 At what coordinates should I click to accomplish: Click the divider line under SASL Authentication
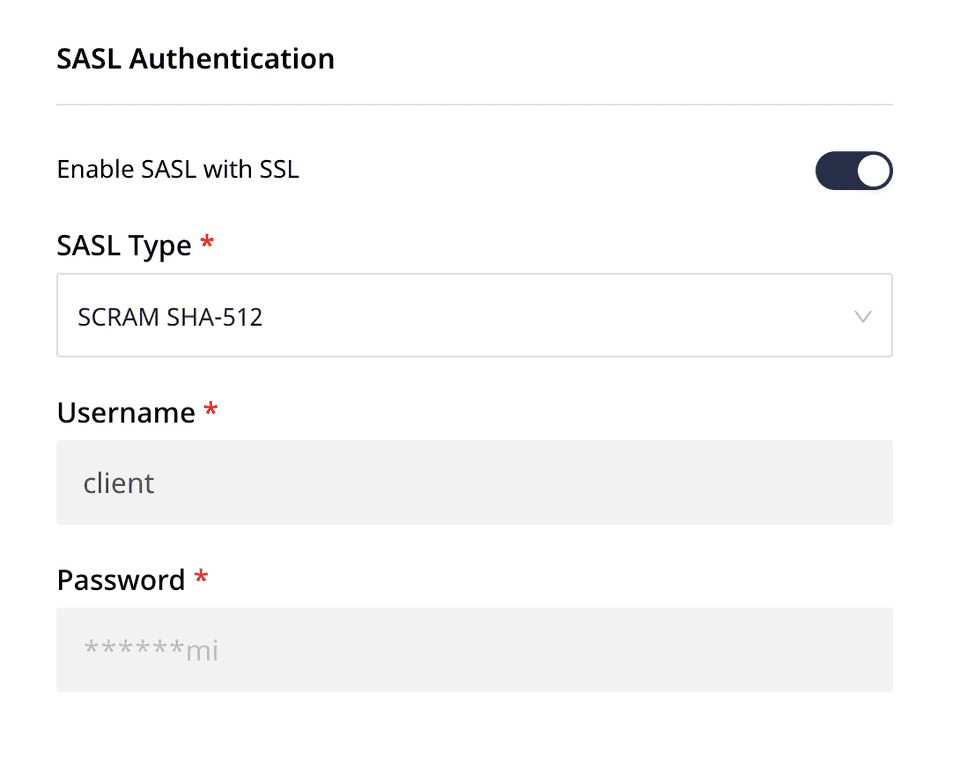point(474,104)
